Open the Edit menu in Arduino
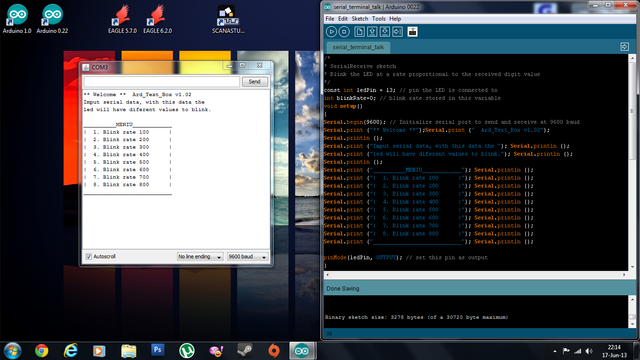Viewport: 640px width, 360px height. pos(343,19)
